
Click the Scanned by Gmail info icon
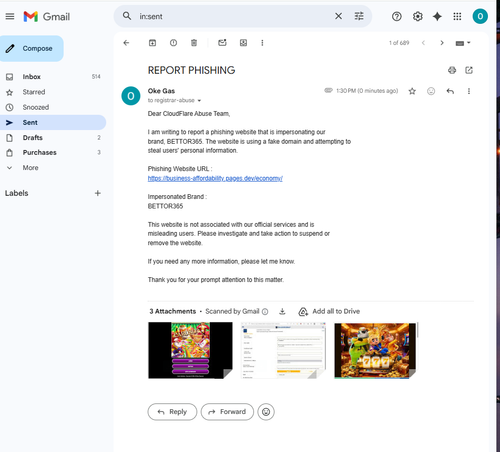pos(265,312)
